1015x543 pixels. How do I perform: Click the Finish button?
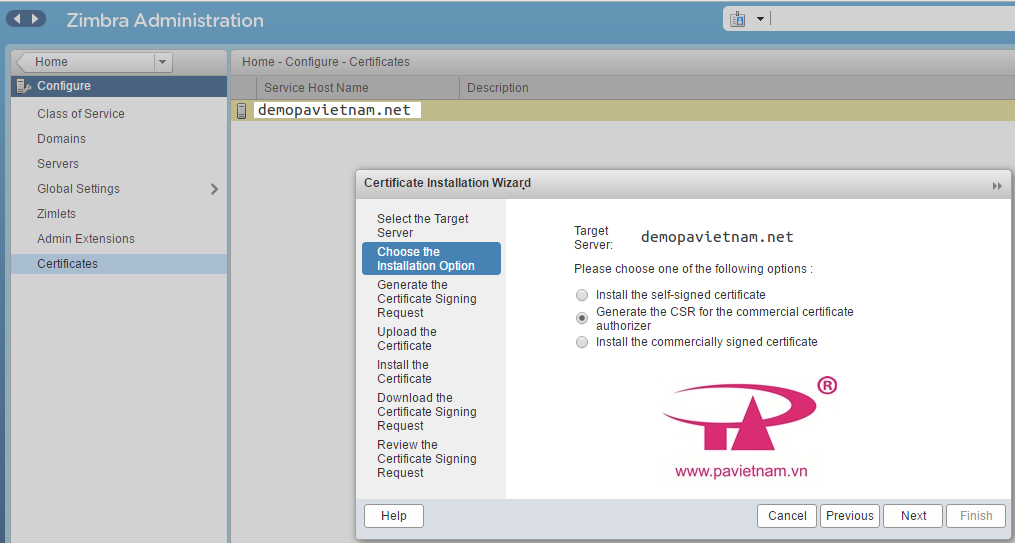coord(976,516)
